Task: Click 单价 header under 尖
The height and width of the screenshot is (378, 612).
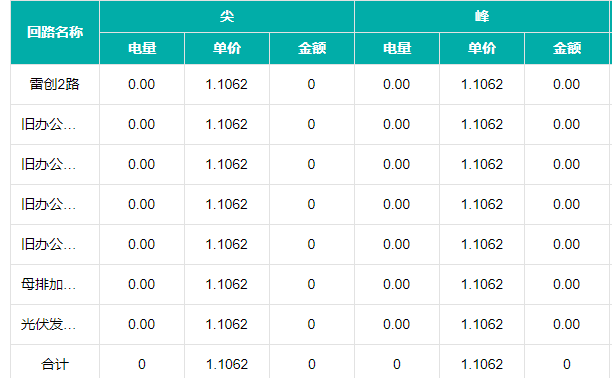Action: coord(227,48)
